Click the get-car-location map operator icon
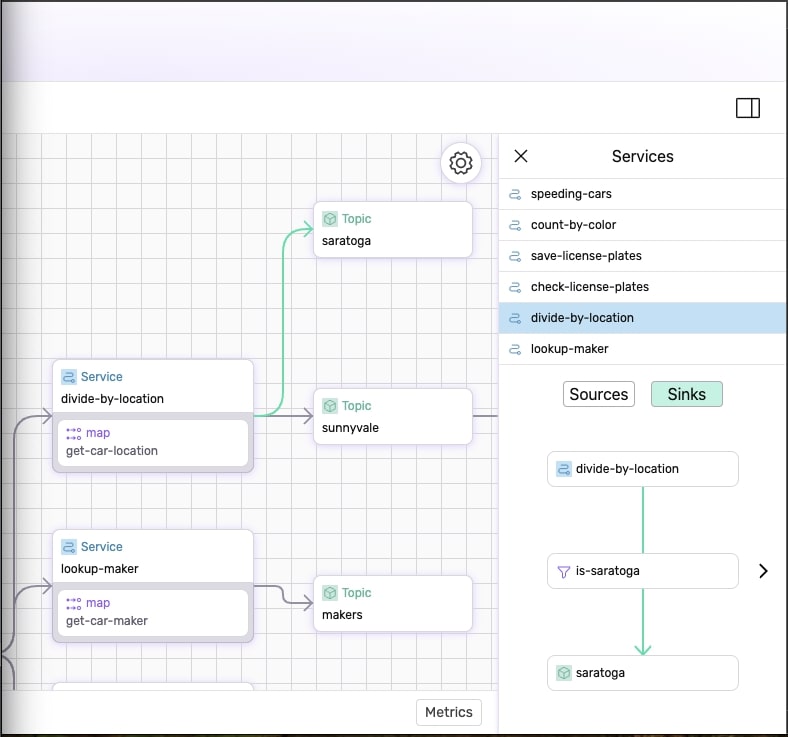This screenshot has height=737, width=788. click(x=74, y=433)
